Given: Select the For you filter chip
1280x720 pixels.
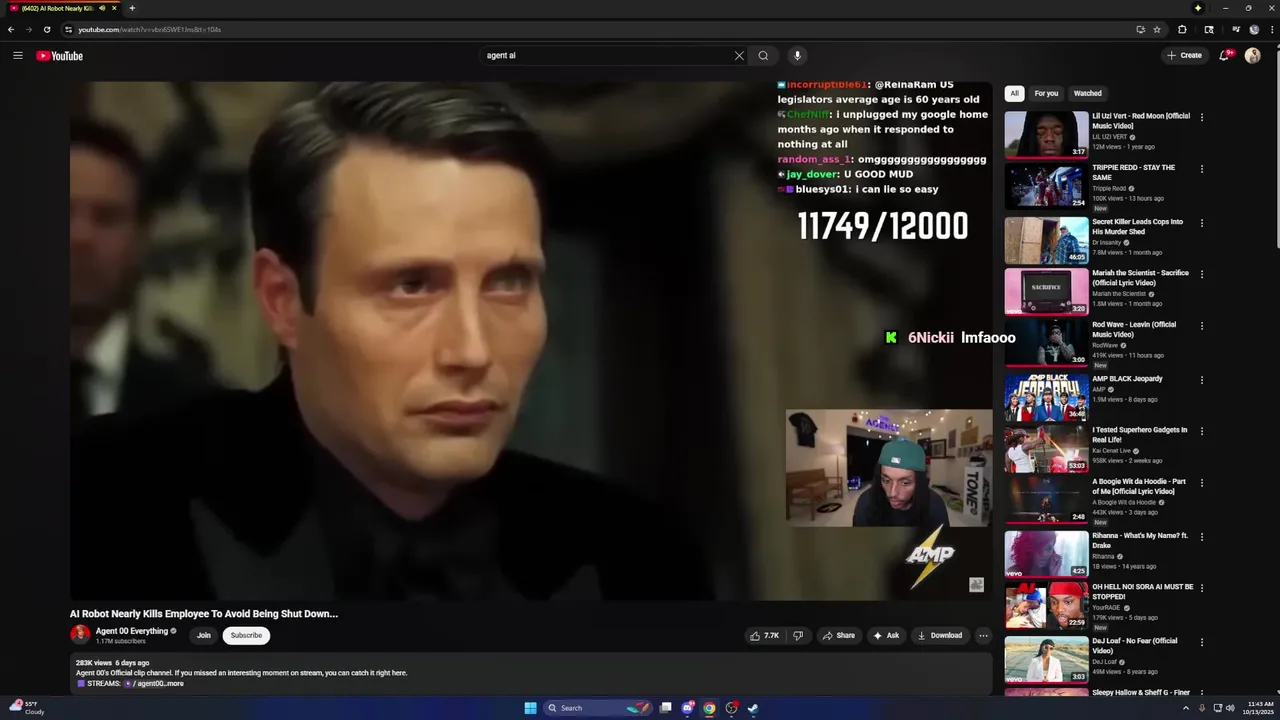Looking at the screenshot, I should pos(1046,93).
